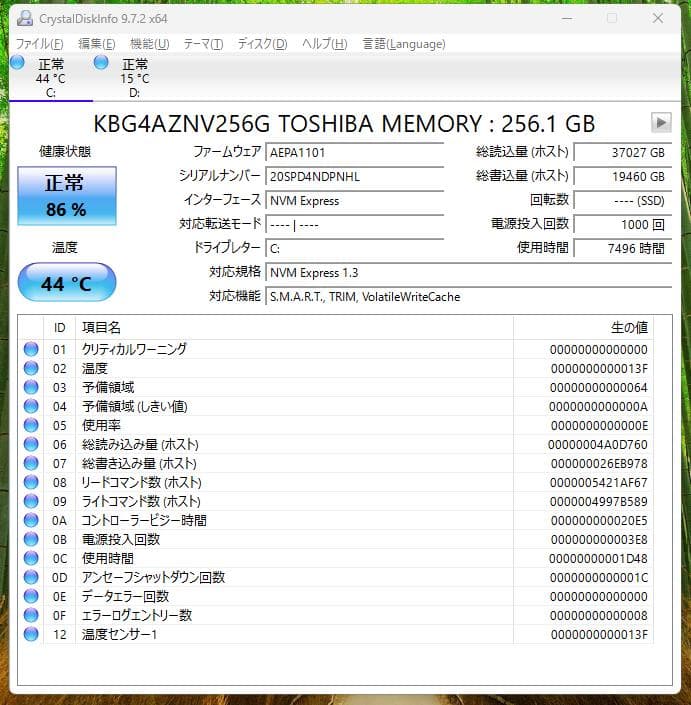The width and height of the screenshot is (691, 705).
Task: Click the 対応規格 field NVM Express 1.3
Action: pos(468,272)
